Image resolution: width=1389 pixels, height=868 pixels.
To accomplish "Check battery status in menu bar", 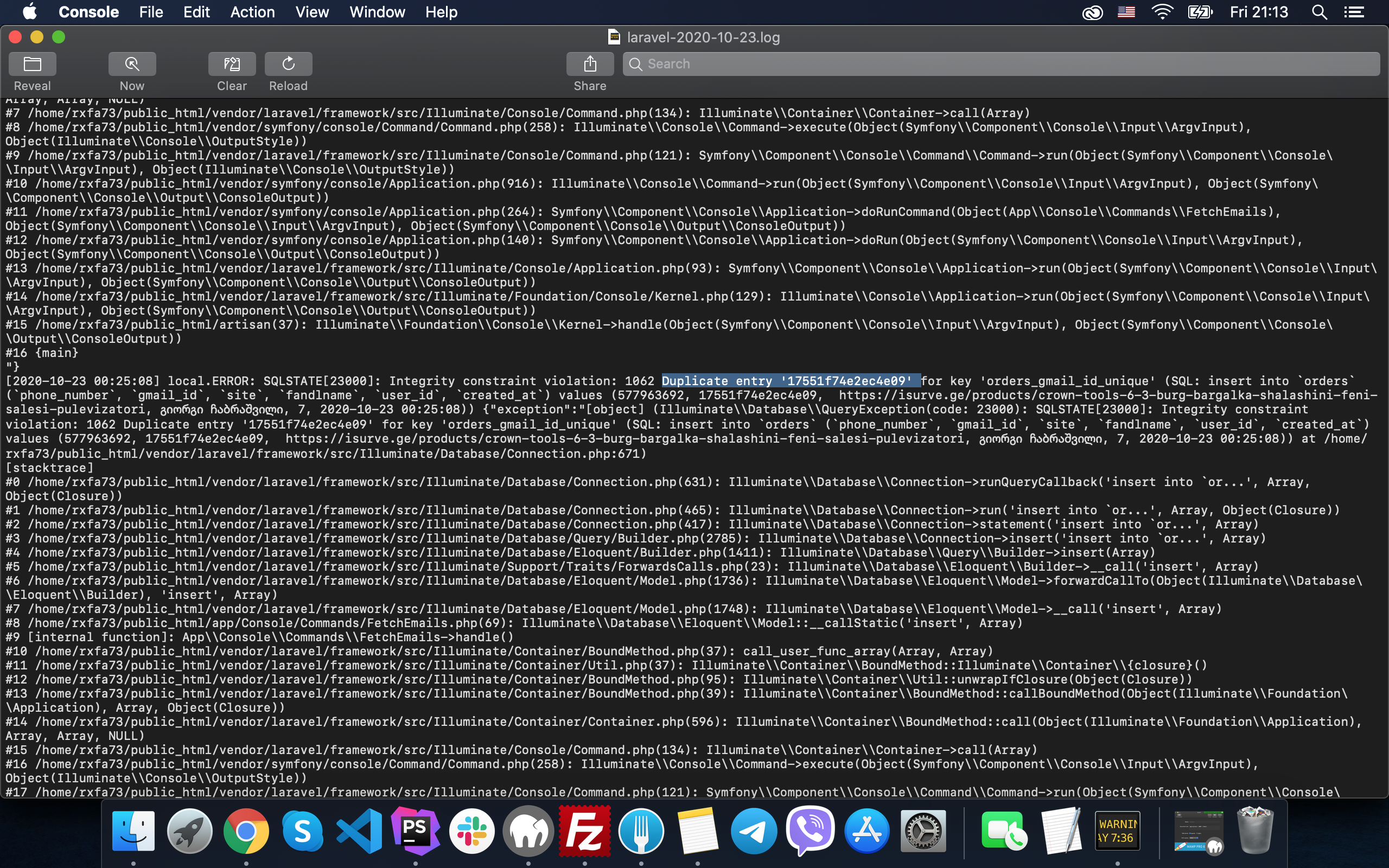I will click(x=1201, y=11).
